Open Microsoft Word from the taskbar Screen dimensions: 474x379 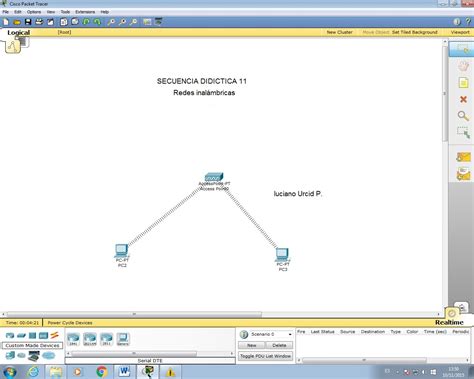[x=124, y=371]
